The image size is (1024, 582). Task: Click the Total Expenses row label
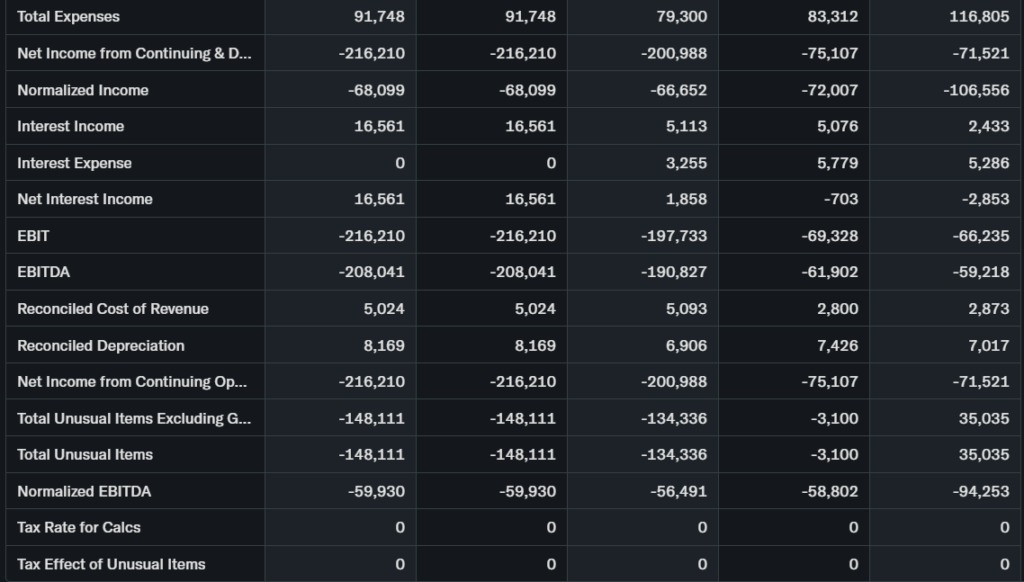pyautogui.click(x=68, y=17)
